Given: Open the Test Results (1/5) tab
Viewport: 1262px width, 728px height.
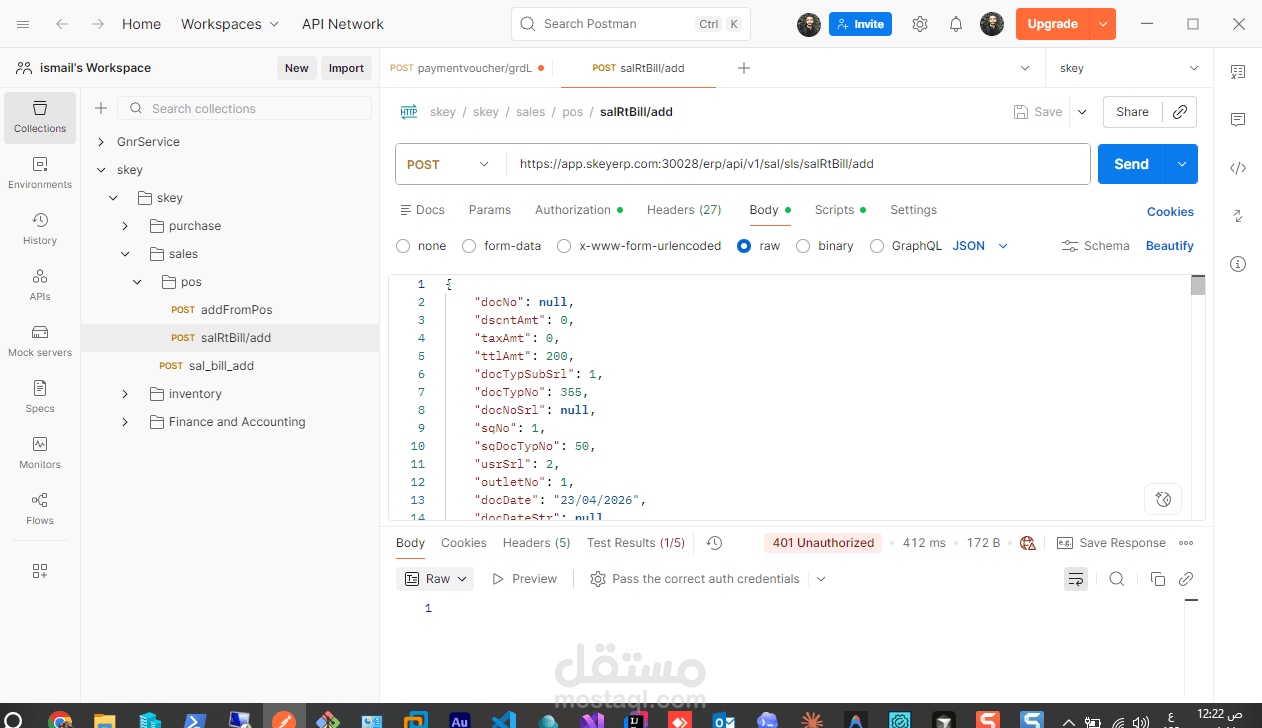Looking at the screenshot, I should pos(636,543).
